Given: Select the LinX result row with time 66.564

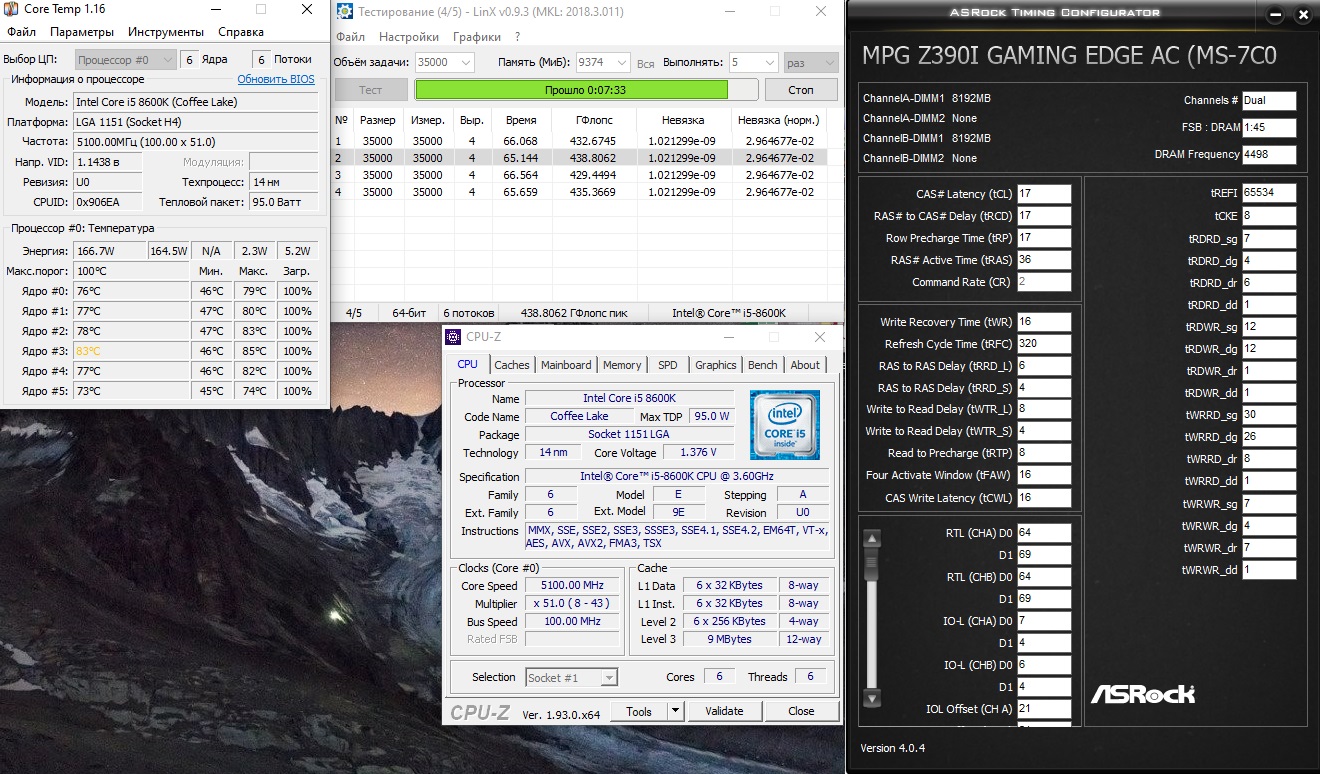Looking at the screenshot, I should point(580,175).
